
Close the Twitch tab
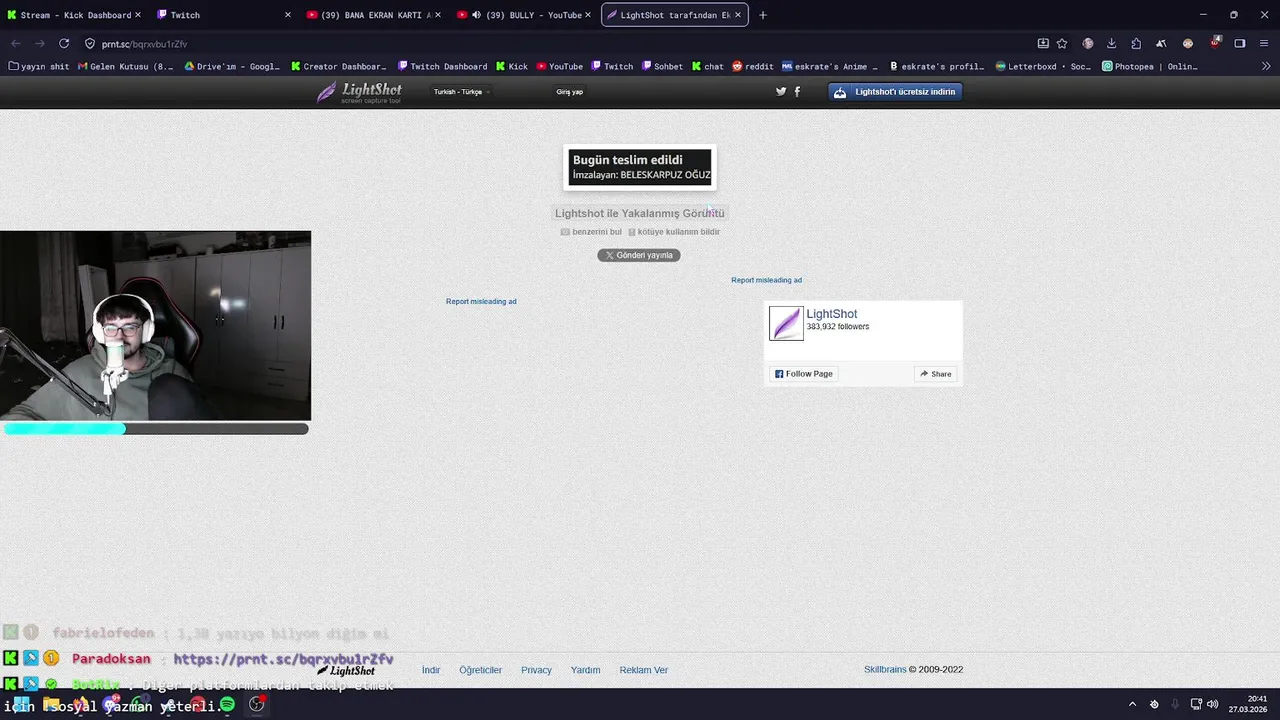[288, 15]
